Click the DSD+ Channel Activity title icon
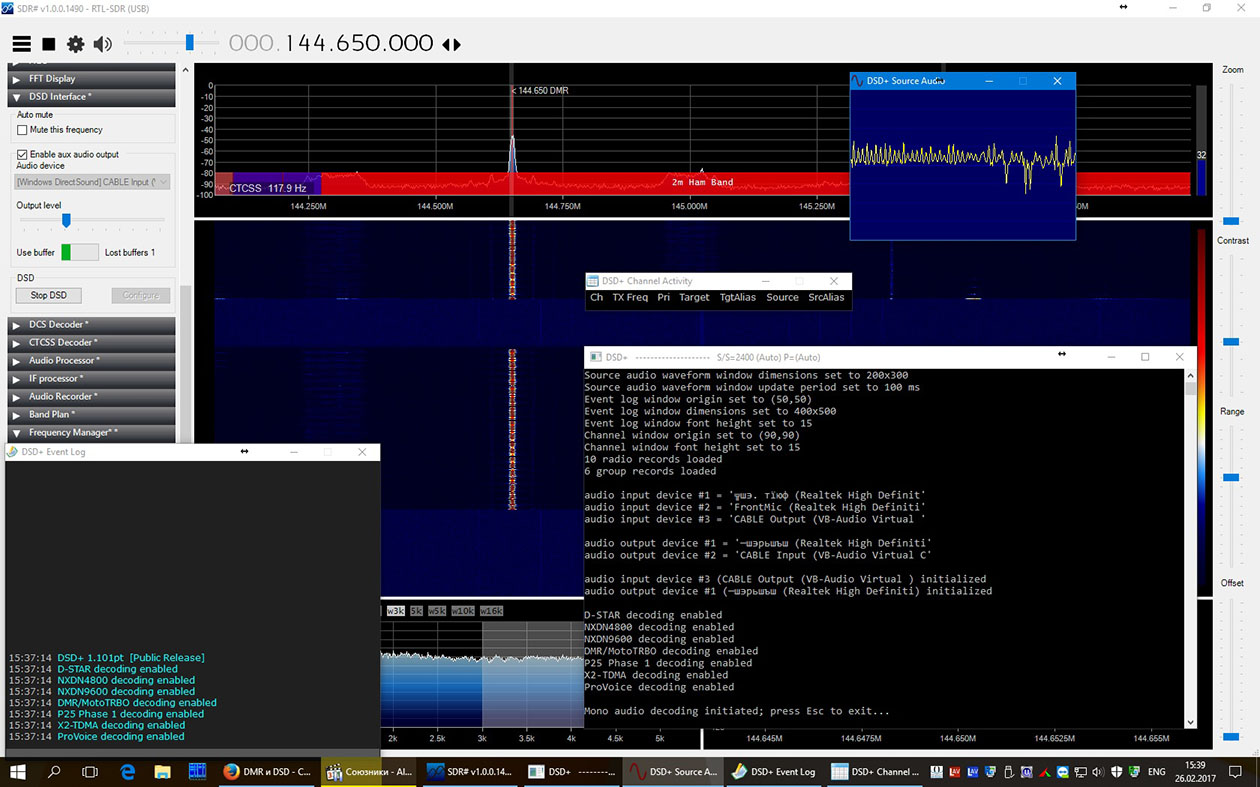Screen dimensions: 1260x787 click(593, 281)
